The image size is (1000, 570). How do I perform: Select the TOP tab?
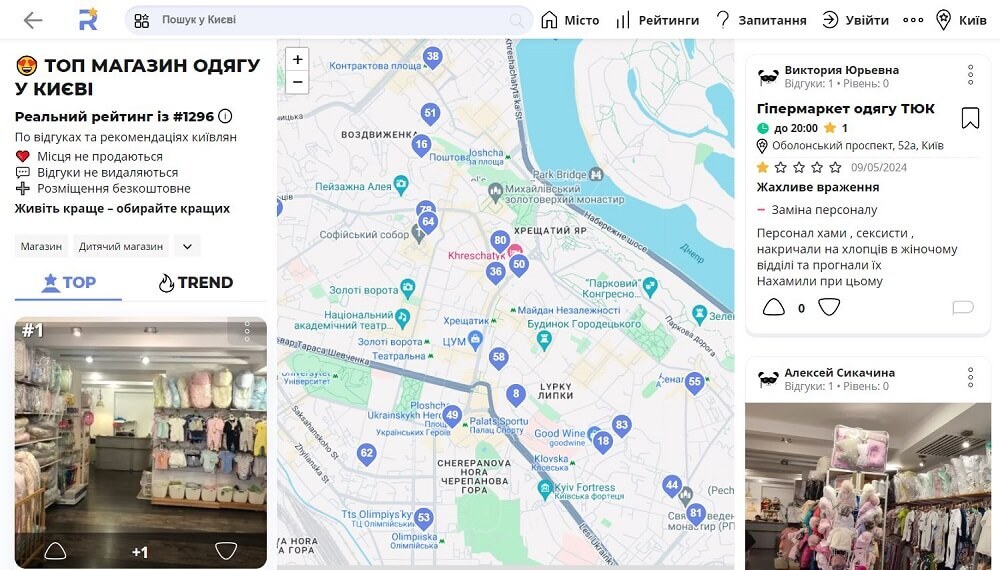pos(68,282)
